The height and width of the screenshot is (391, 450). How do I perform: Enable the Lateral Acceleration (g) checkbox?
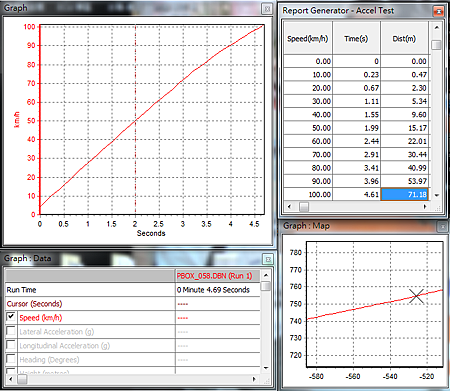click(x=11, y=331)
